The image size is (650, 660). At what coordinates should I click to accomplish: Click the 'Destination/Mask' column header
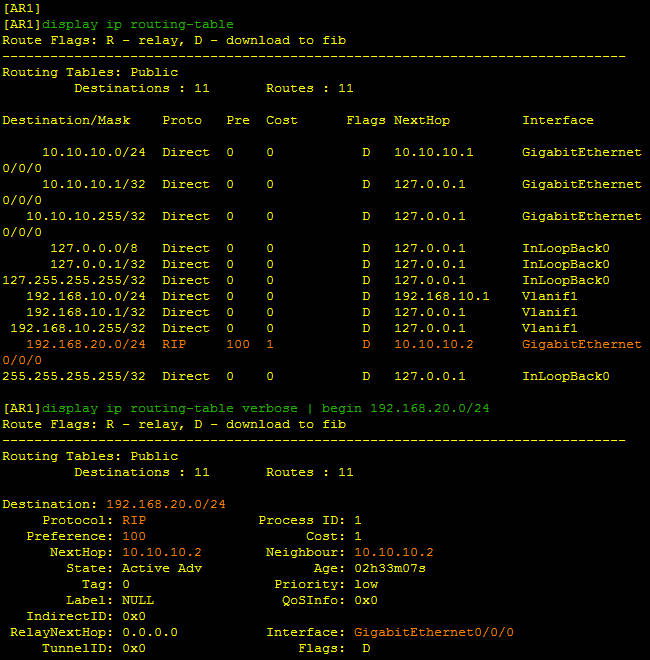pyautogui.click(x=62, y=120)
